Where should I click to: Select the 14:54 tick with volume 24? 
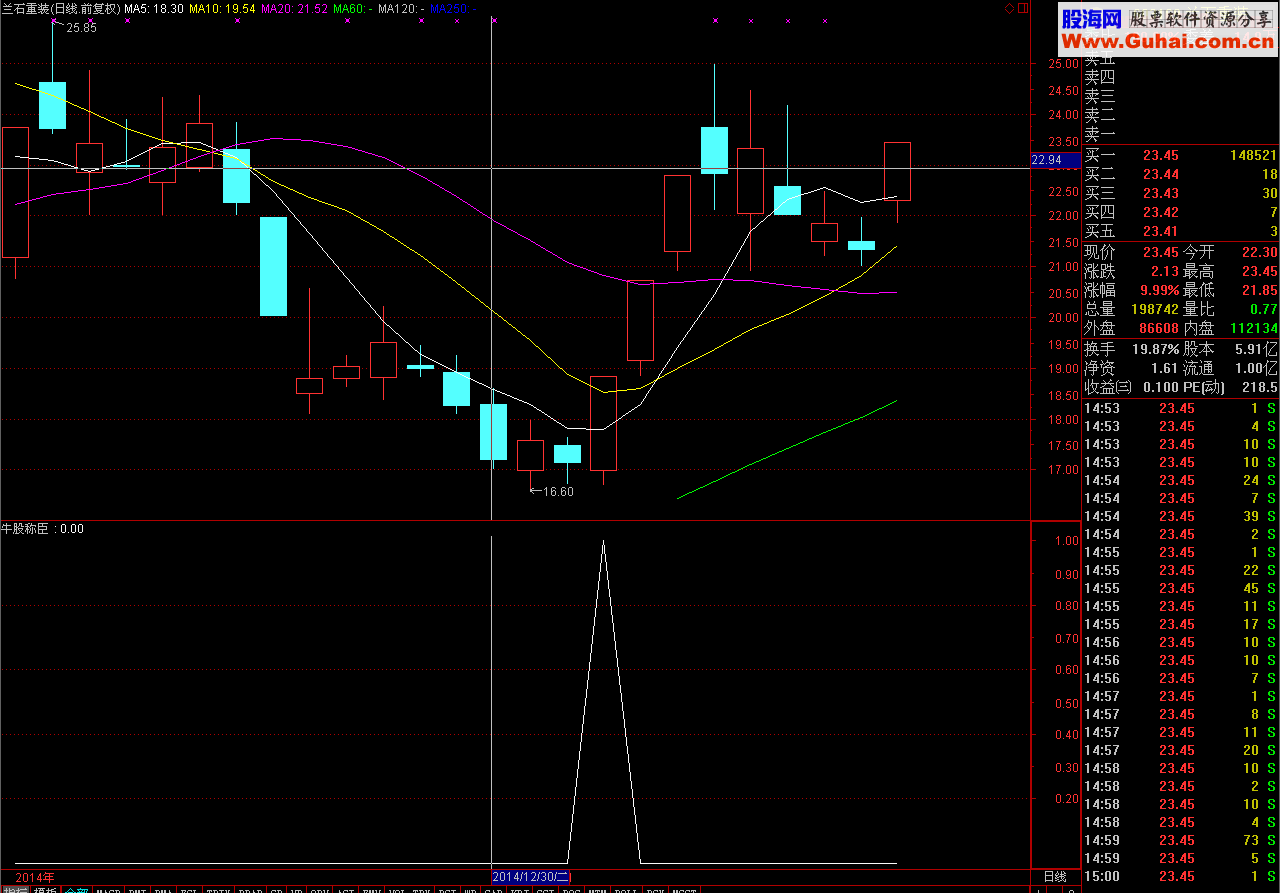1181,480
